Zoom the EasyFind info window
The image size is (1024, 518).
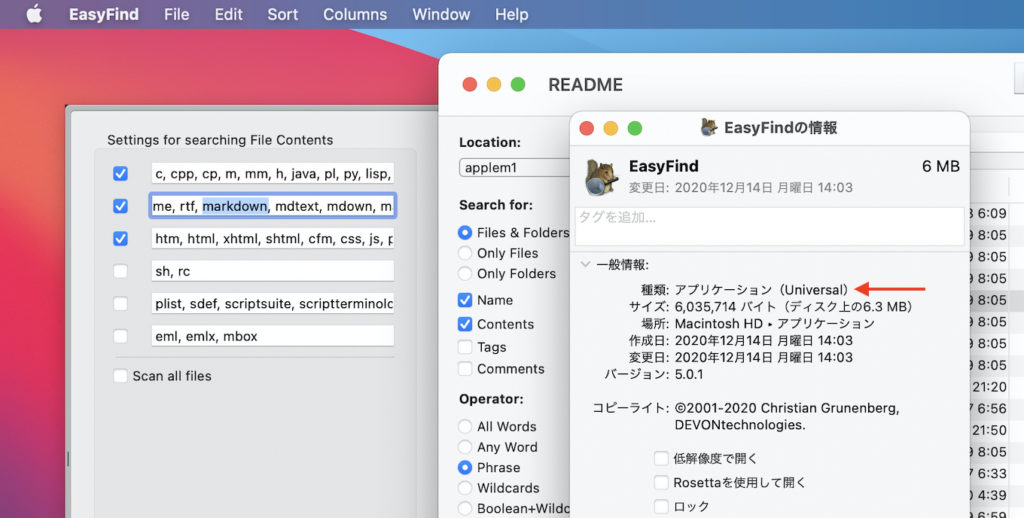click(x=635, y=128)
